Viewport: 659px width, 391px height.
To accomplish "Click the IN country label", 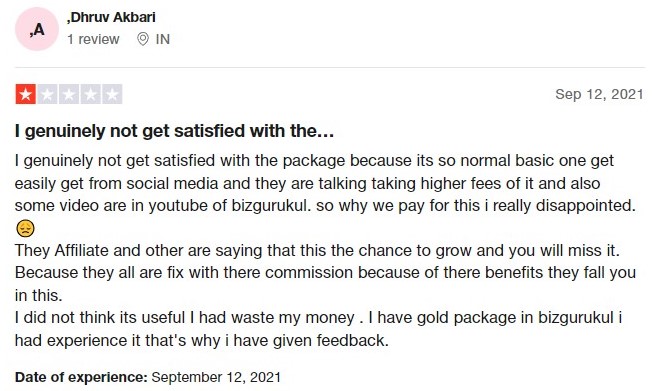I will pos(163,39).
